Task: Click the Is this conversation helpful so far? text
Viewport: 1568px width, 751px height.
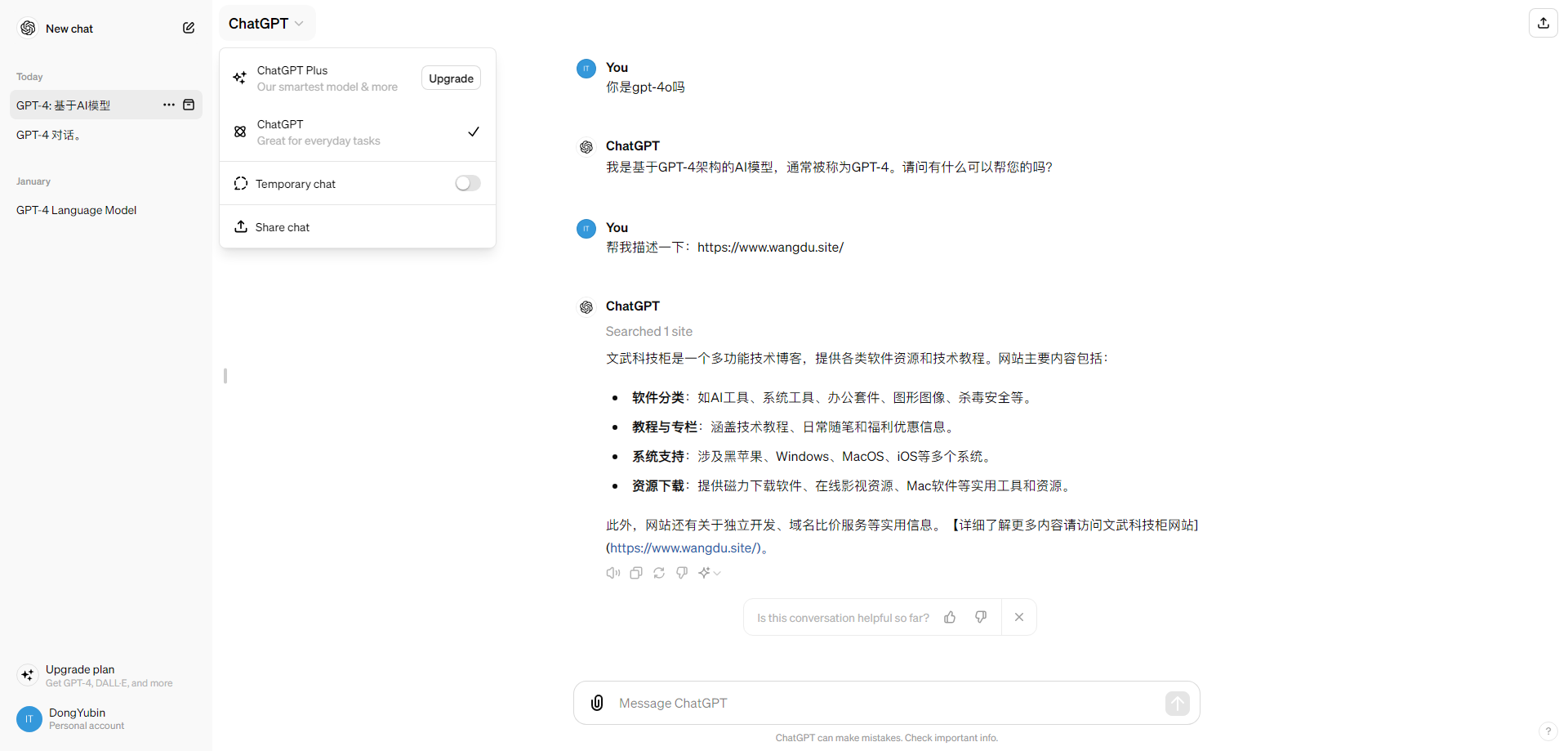Action: coord(843,618)
